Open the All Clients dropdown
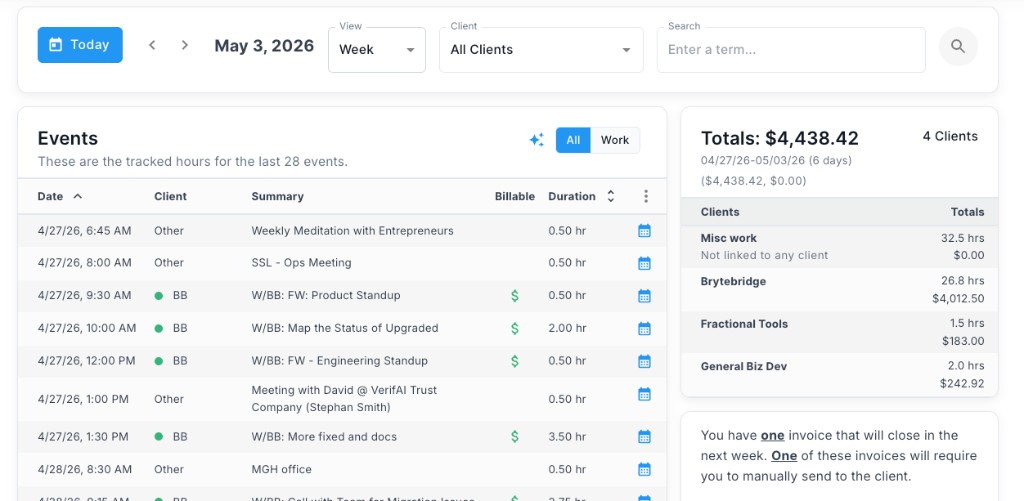 (541, 50)
